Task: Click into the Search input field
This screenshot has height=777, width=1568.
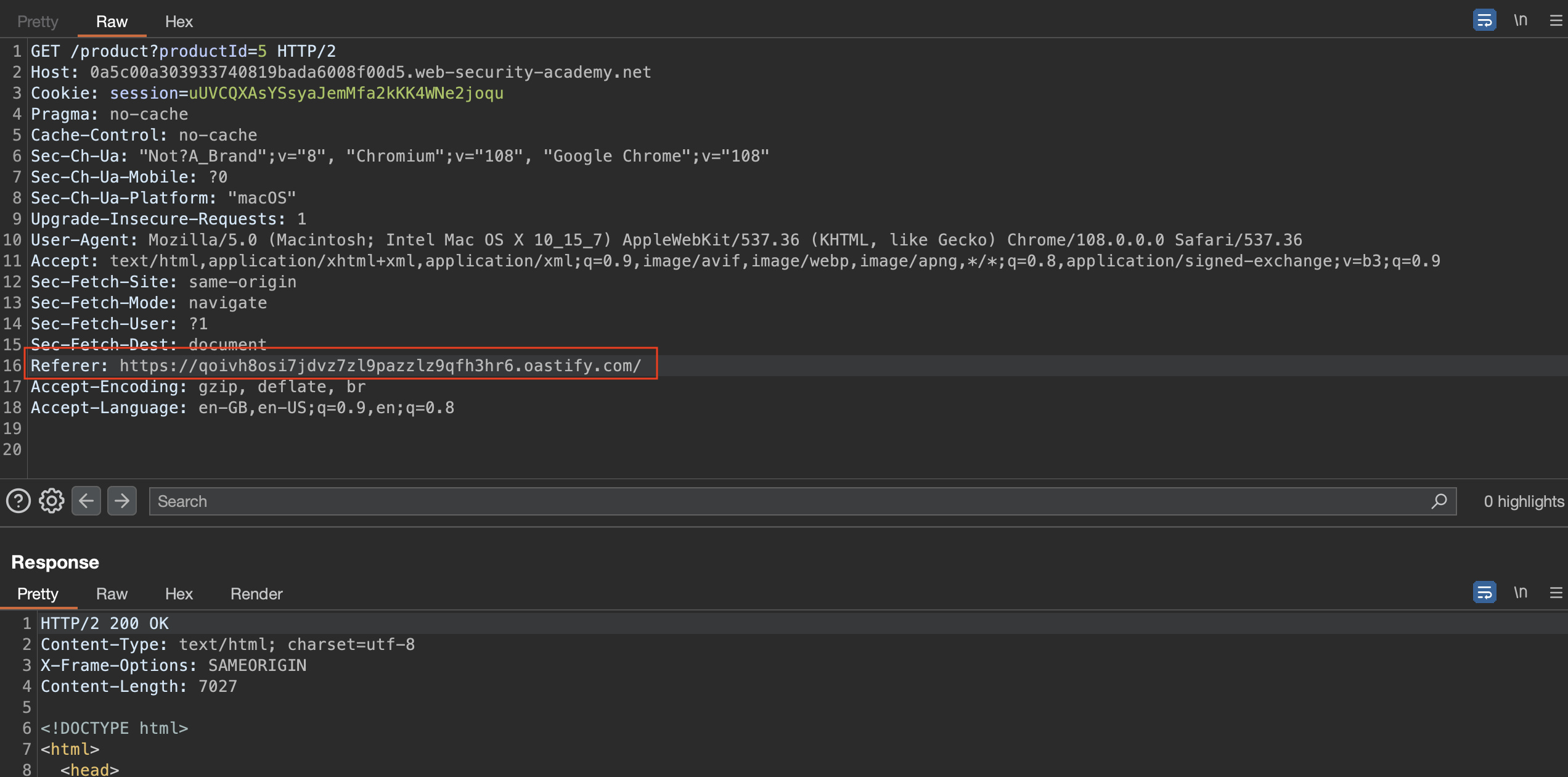Action: point(789,501)
